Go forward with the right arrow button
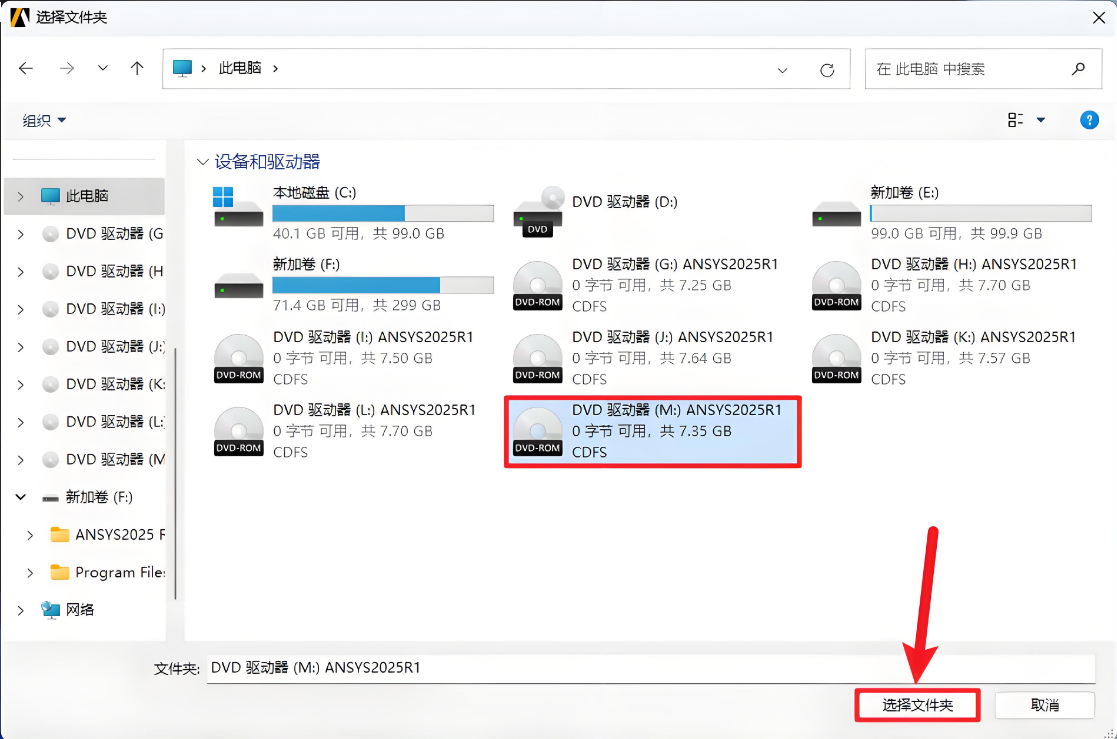Image resolution: width=1117 pixels, height=739 pixels. point(67,68)
